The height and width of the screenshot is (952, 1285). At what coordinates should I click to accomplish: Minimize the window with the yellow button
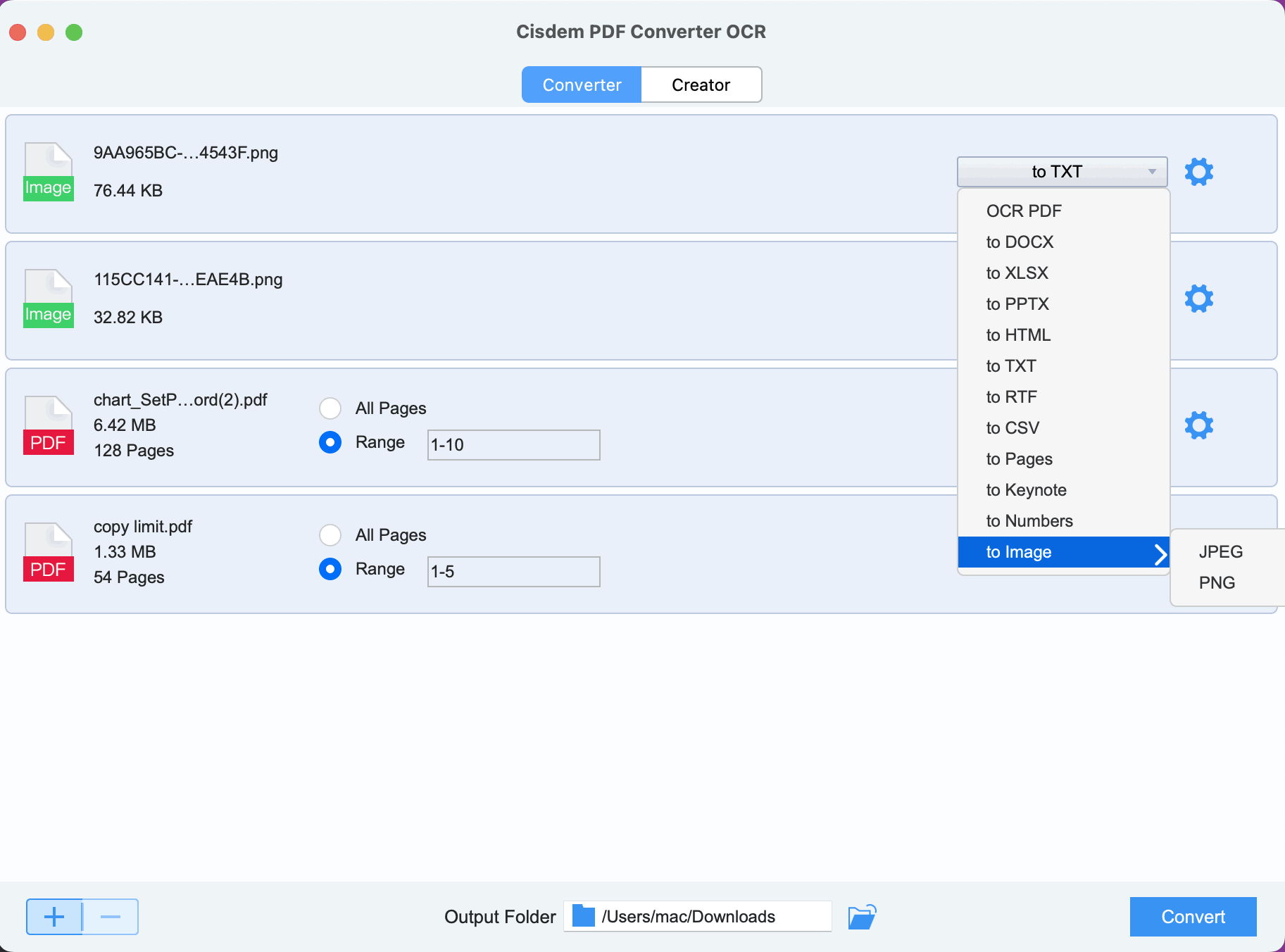[x=46, y=32]
